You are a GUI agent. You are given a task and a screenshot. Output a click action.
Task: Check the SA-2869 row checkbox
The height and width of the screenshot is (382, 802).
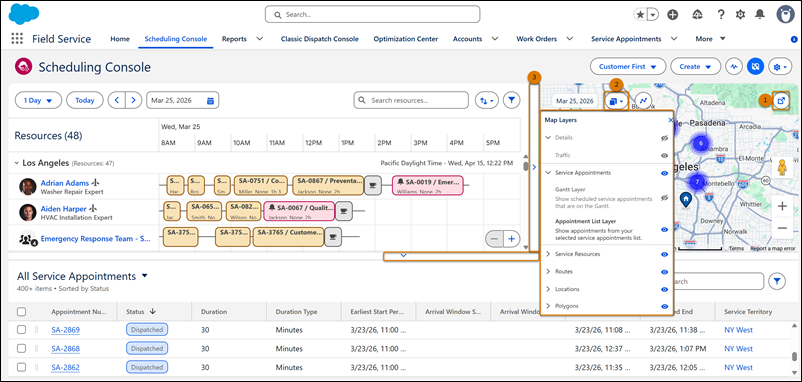[21, 330]
